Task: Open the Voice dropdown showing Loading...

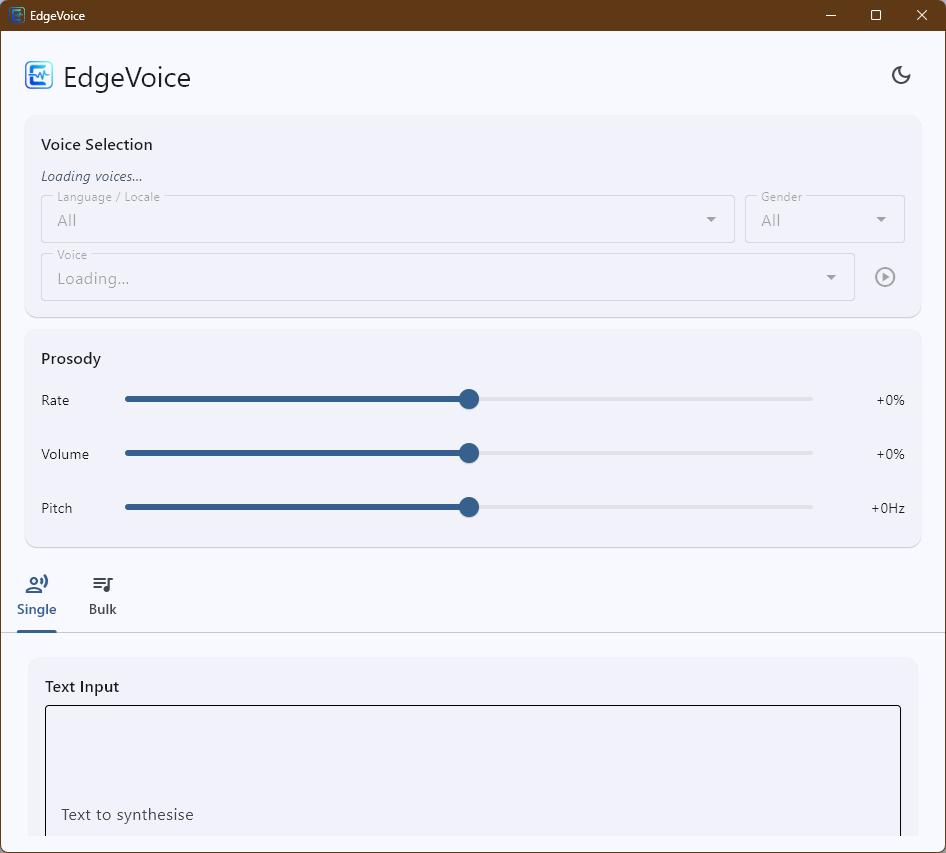Action: [x=448, y=277]
